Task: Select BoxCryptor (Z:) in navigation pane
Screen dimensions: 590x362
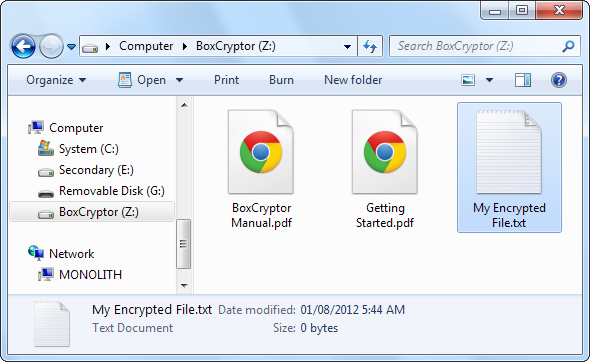Action: click(x=99, y=212)
